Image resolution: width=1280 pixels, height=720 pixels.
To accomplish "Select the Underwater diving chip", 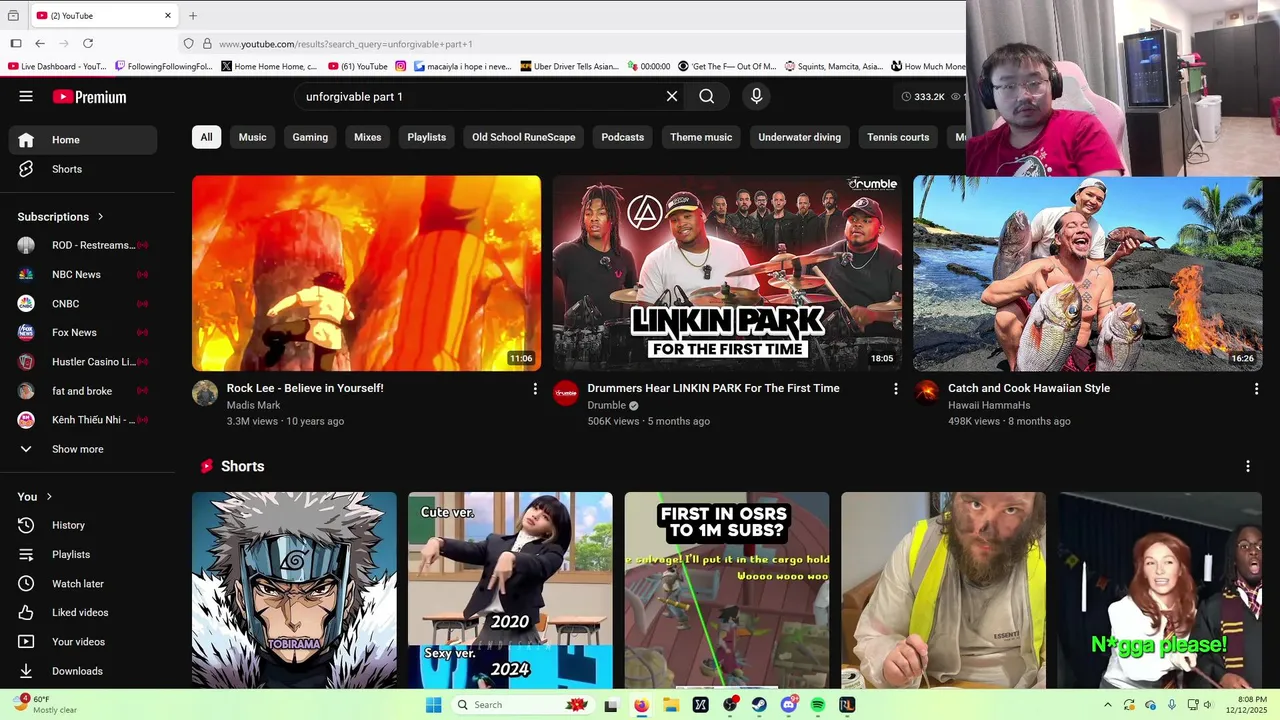I will 800,137.
